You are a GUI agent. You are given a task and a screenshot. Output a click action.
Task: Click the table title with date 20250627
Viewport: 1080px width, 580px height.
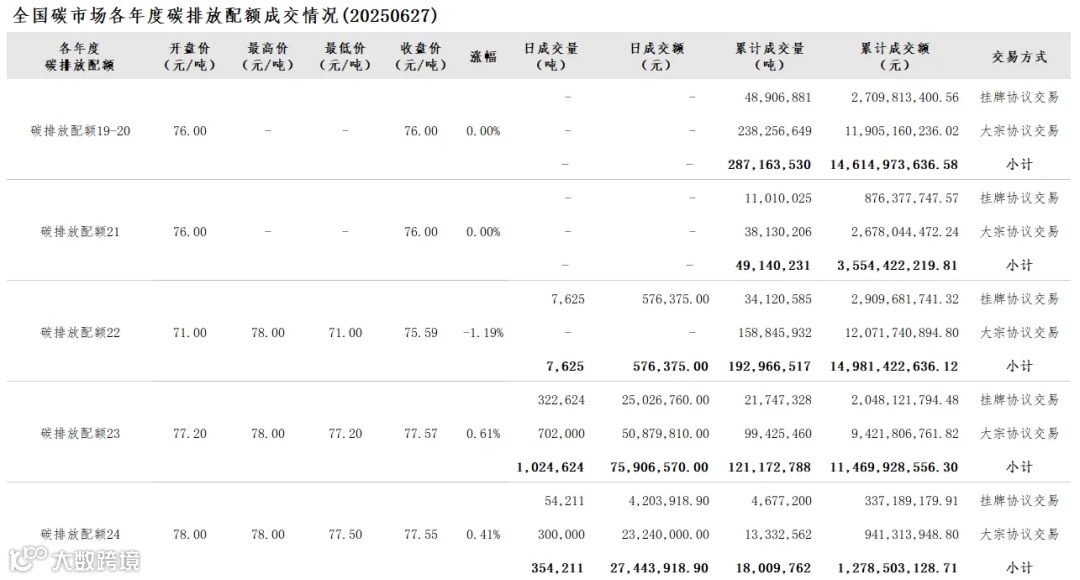tap(225, 16)
